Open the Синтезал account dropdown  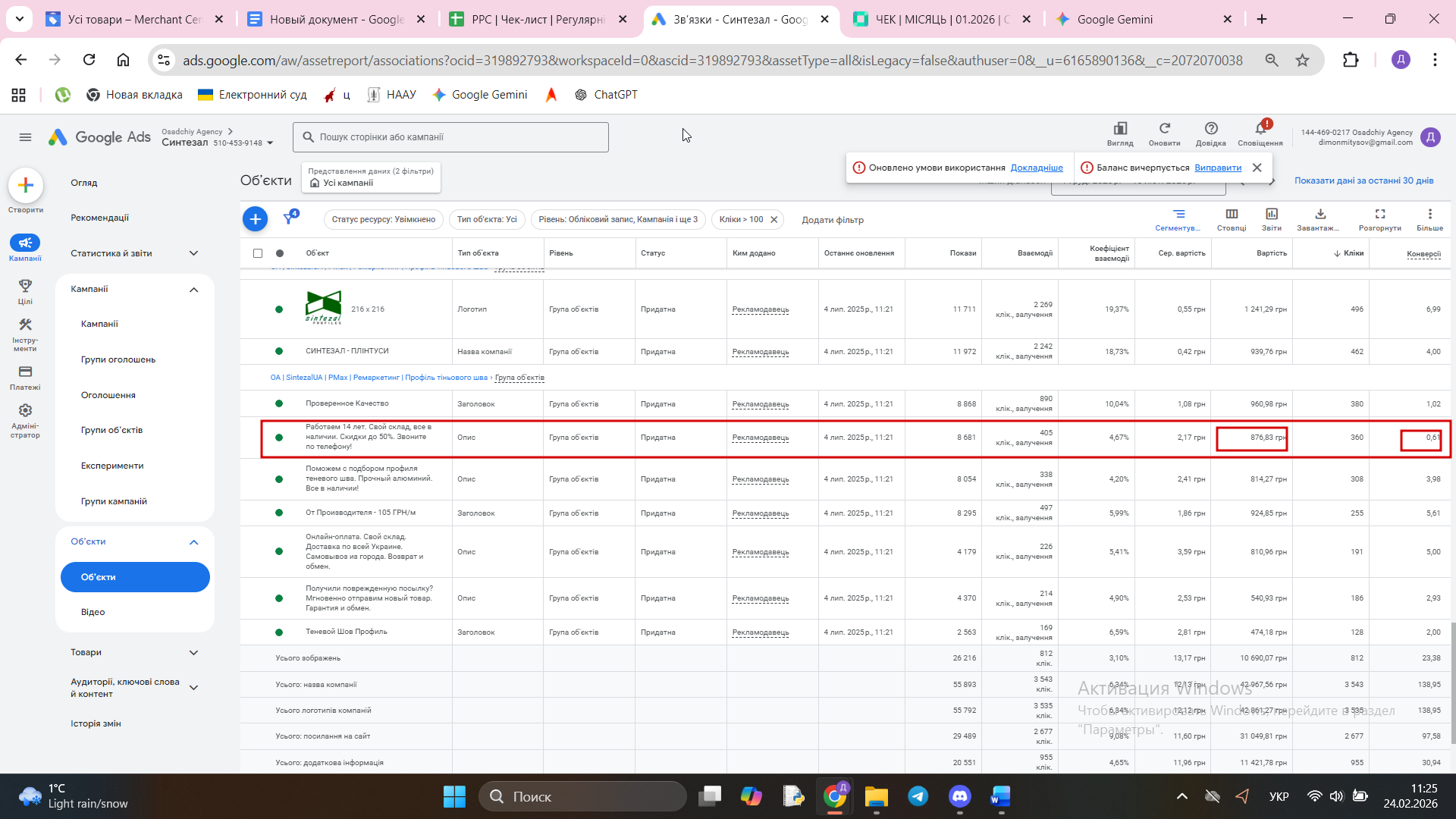(x=270, y=143)
